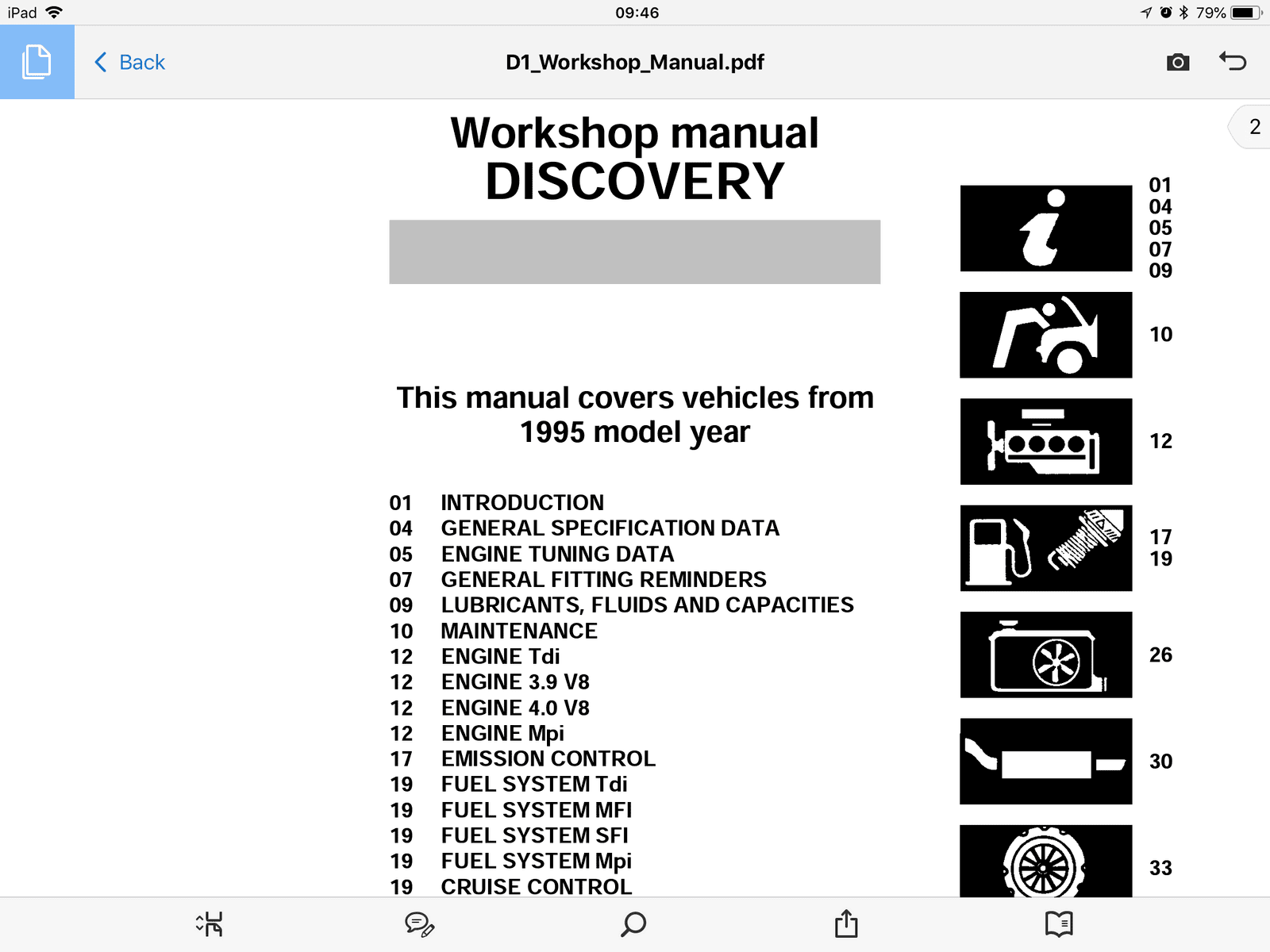Click the engine section icon
The image size is (1270, 952).
point(1046,441)
